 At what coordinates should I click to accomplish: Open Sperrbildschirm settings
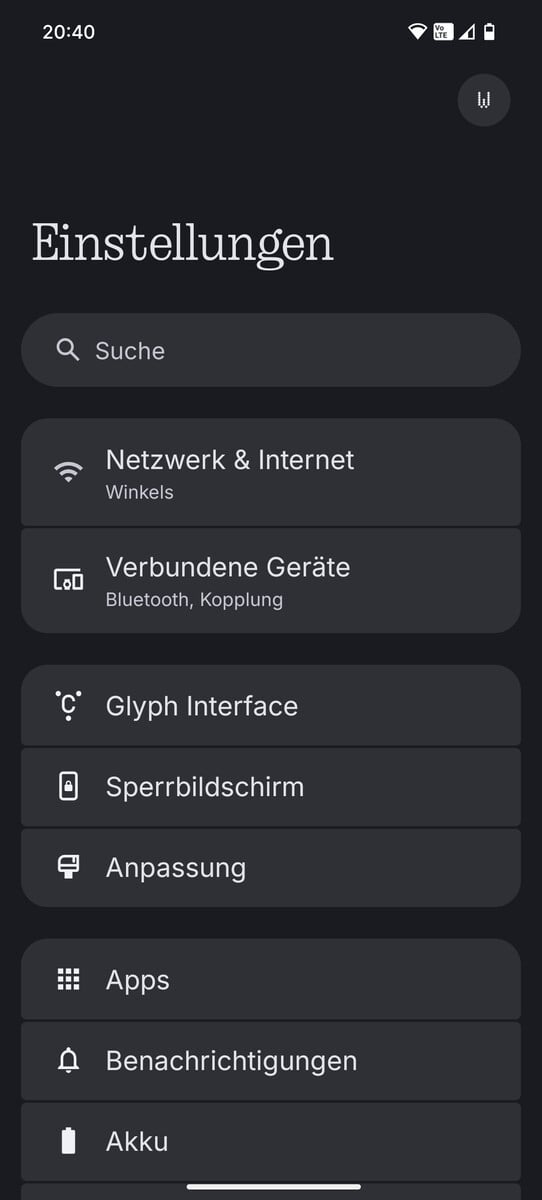271,787
